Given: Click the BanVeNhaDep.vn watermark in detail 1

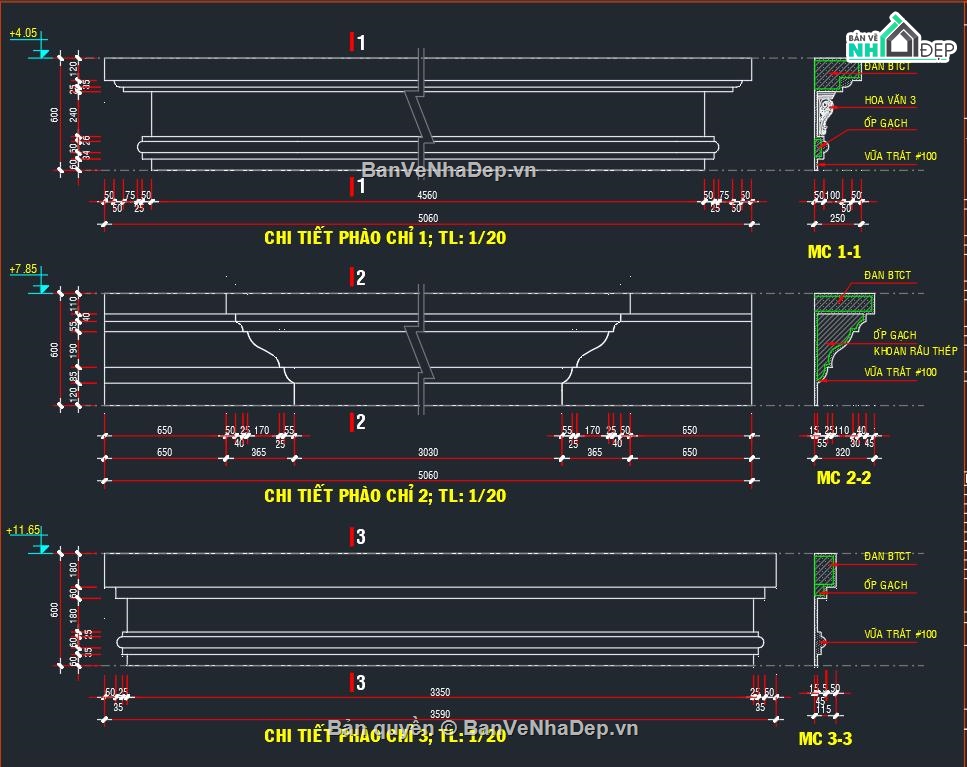Looking at the screenshot, I should point(448,170).
